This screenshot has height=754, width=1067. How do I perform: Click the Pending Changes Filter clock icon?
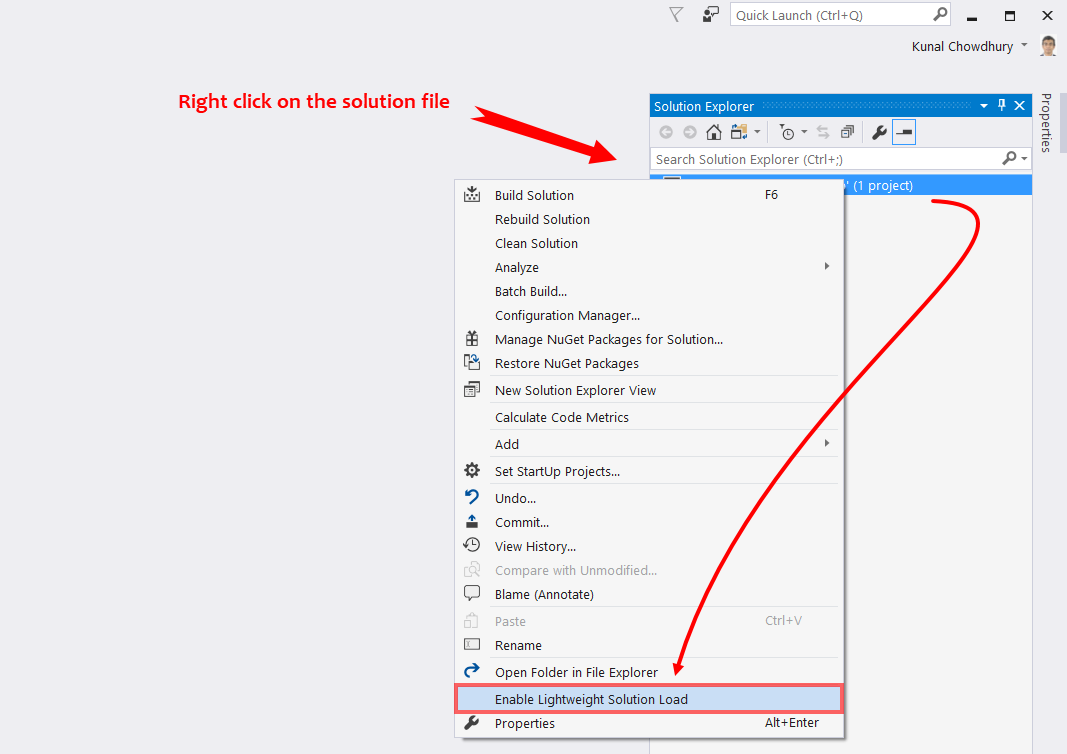[x=787, y=132]
